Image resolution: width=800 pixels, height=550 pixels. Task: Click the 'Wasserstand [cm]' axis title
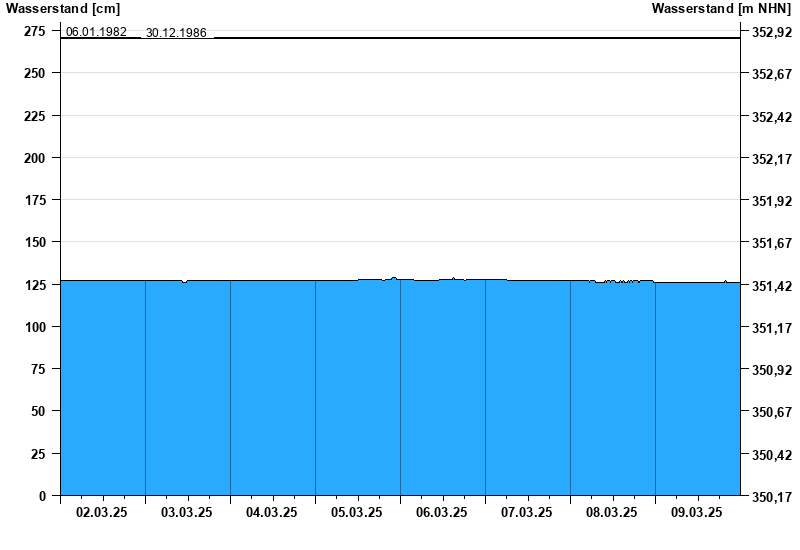coord(62,9)
